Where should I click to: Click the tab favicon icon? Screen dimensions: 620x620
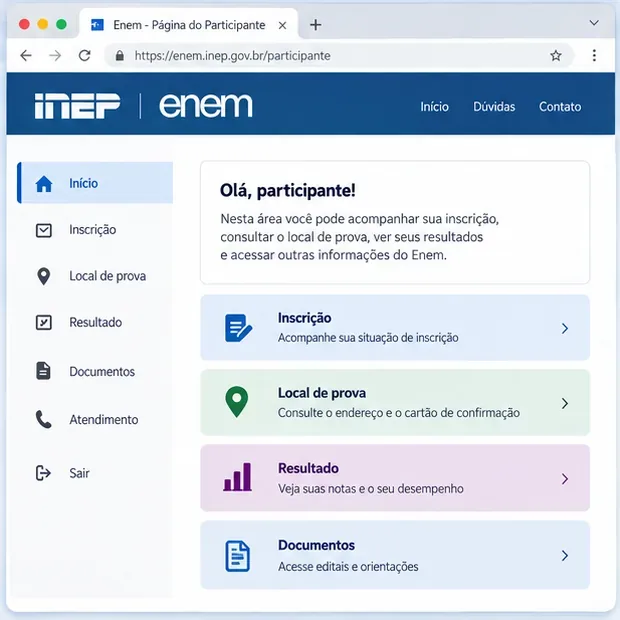click(97, 25)
